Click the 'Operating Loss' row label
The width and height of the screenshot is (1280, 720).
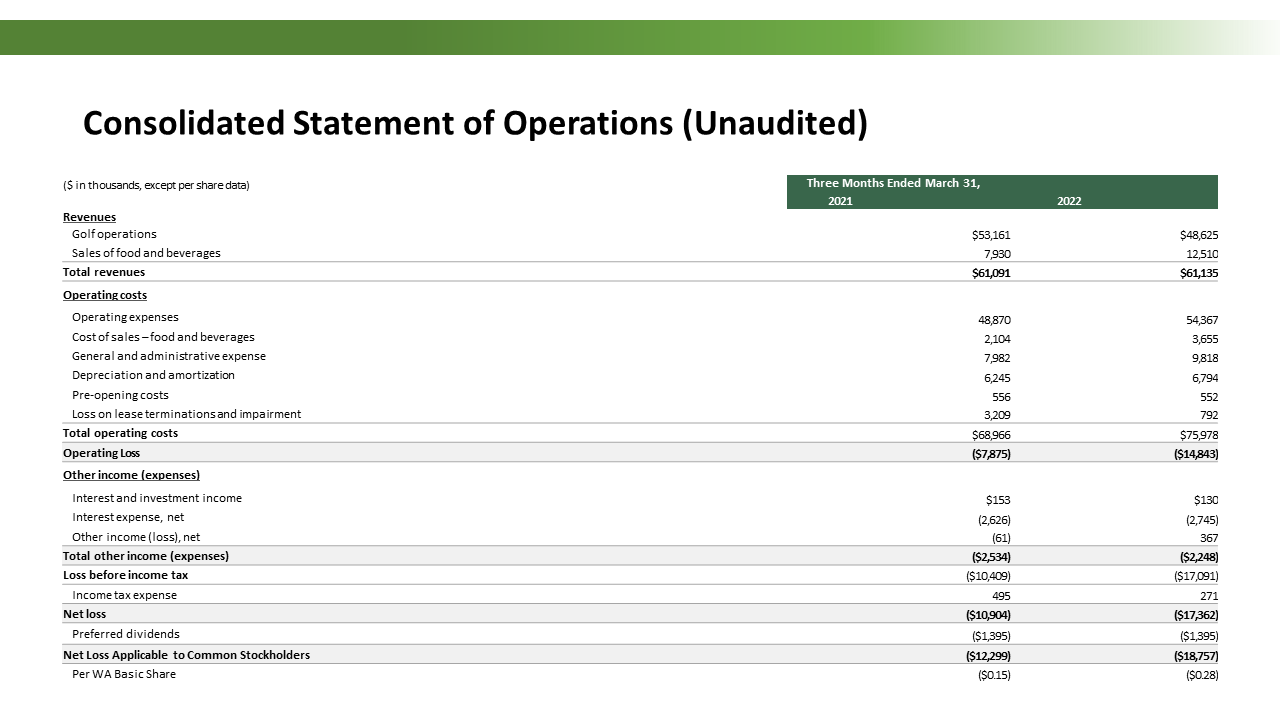(x=101, y=453)
